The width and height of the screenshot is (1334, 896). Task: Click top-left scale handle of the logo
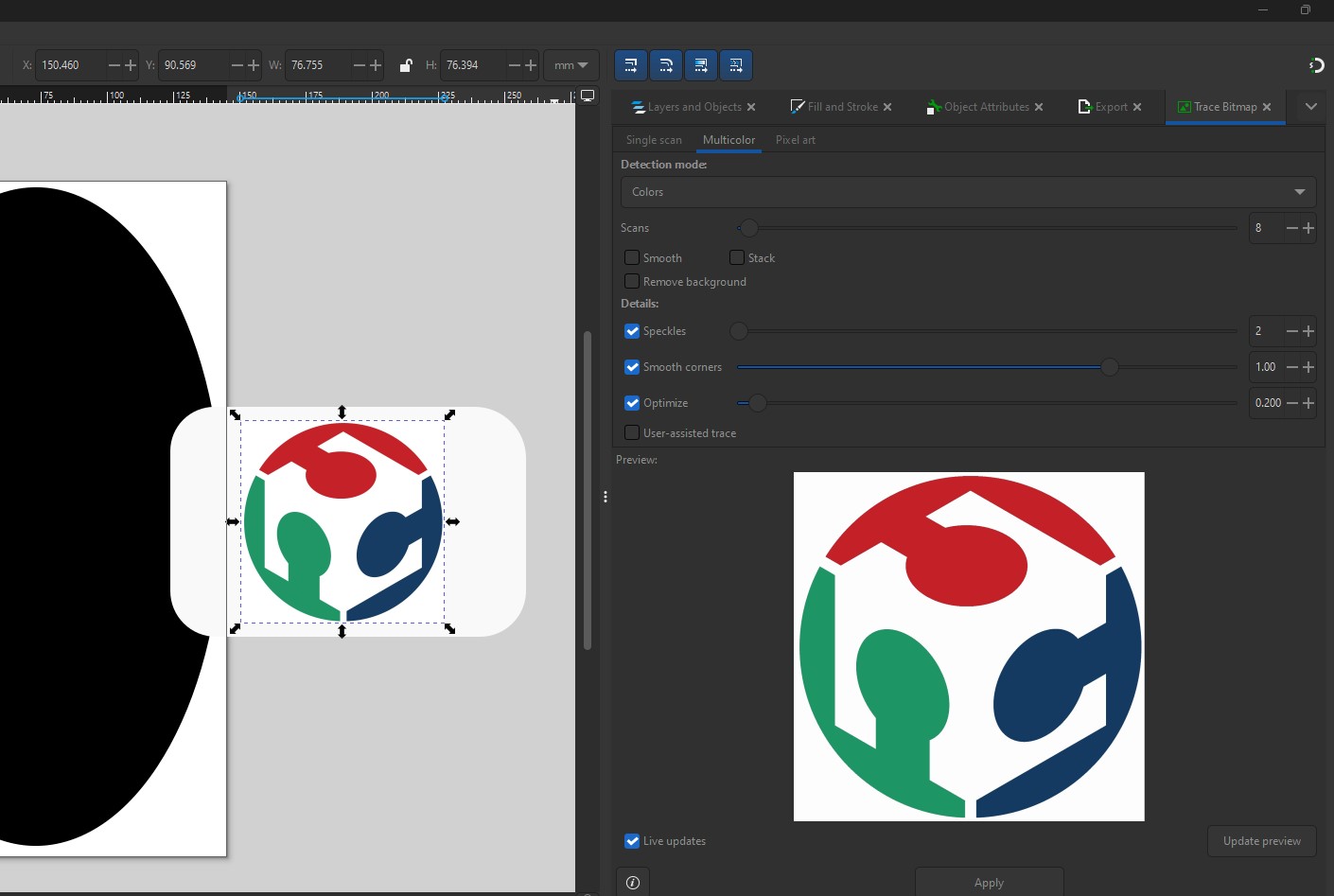pyautogui.click(x=236, y=414)
